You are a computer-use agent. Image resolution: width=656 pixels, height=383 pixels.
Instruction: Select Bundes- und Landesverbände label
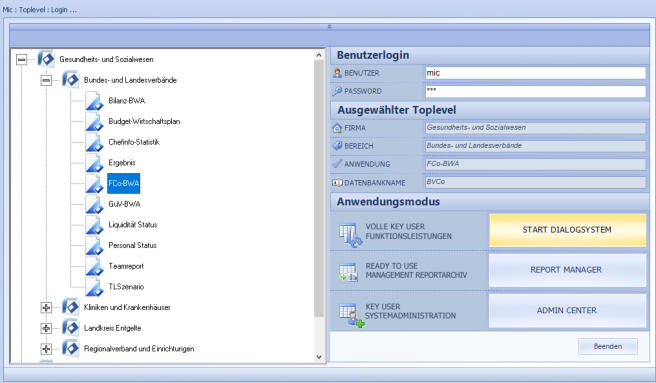click(130, 80)
